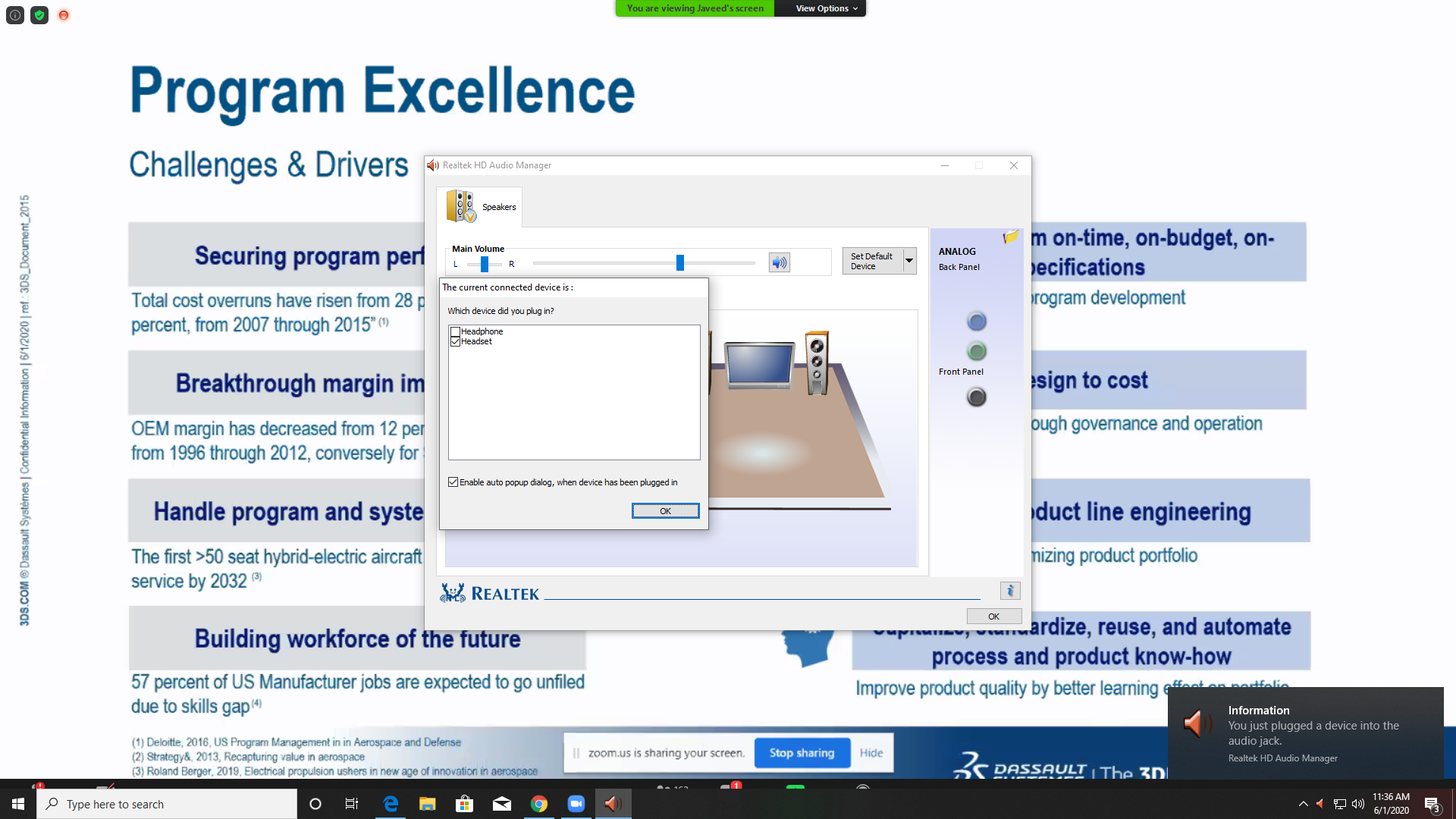Launch Microsoft Edge from taskbar

(391, 804)
